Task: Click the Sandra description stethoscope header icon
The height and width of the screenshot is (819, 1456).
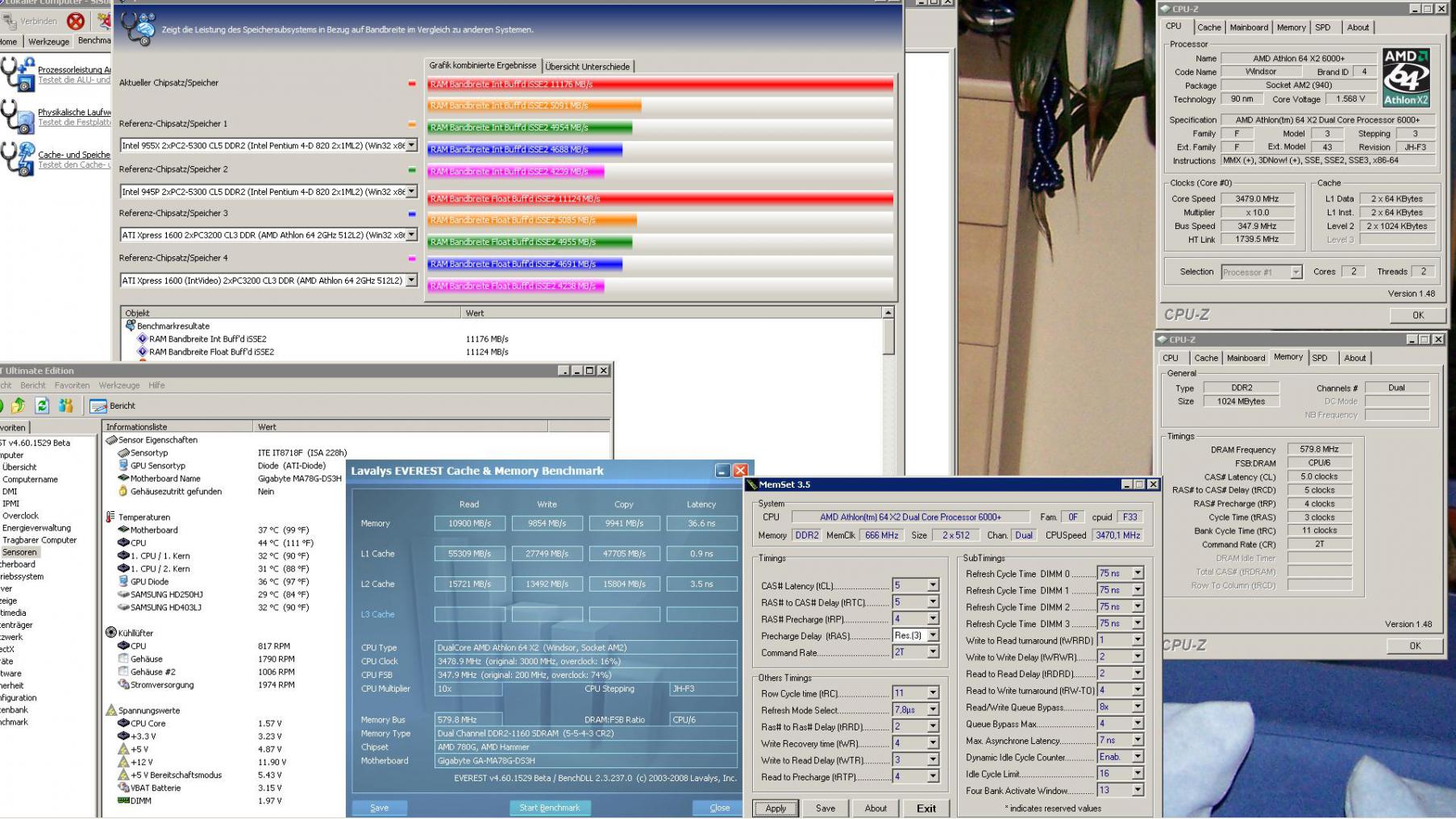Action: 139,28
